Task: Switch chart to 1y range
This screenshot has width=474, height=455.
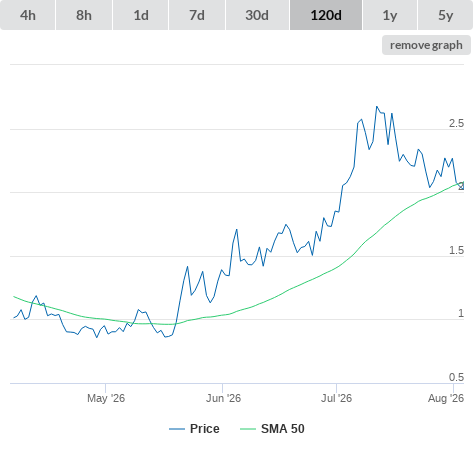Action: 390,15
